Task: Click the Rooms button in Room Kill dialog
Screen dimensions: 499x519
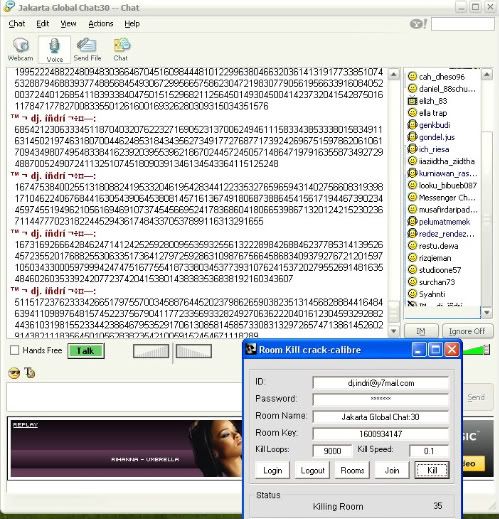Action: click(x=352, y=470)
